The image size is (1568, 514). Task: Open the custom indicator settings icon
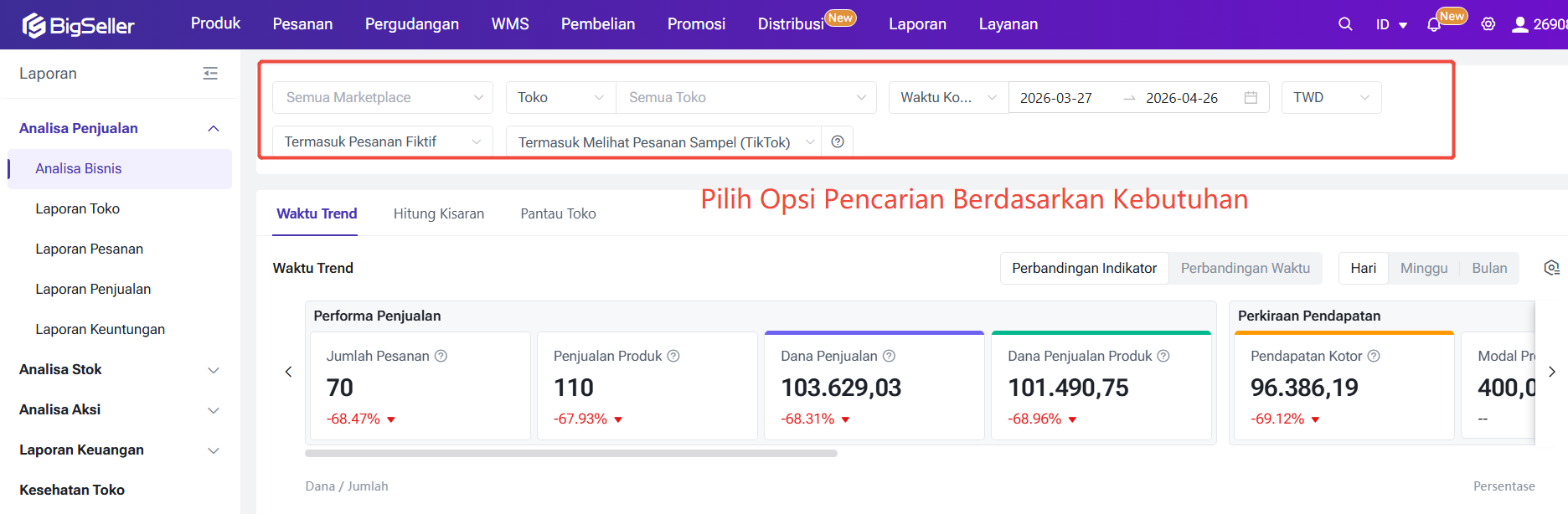tap(1551, 268)
